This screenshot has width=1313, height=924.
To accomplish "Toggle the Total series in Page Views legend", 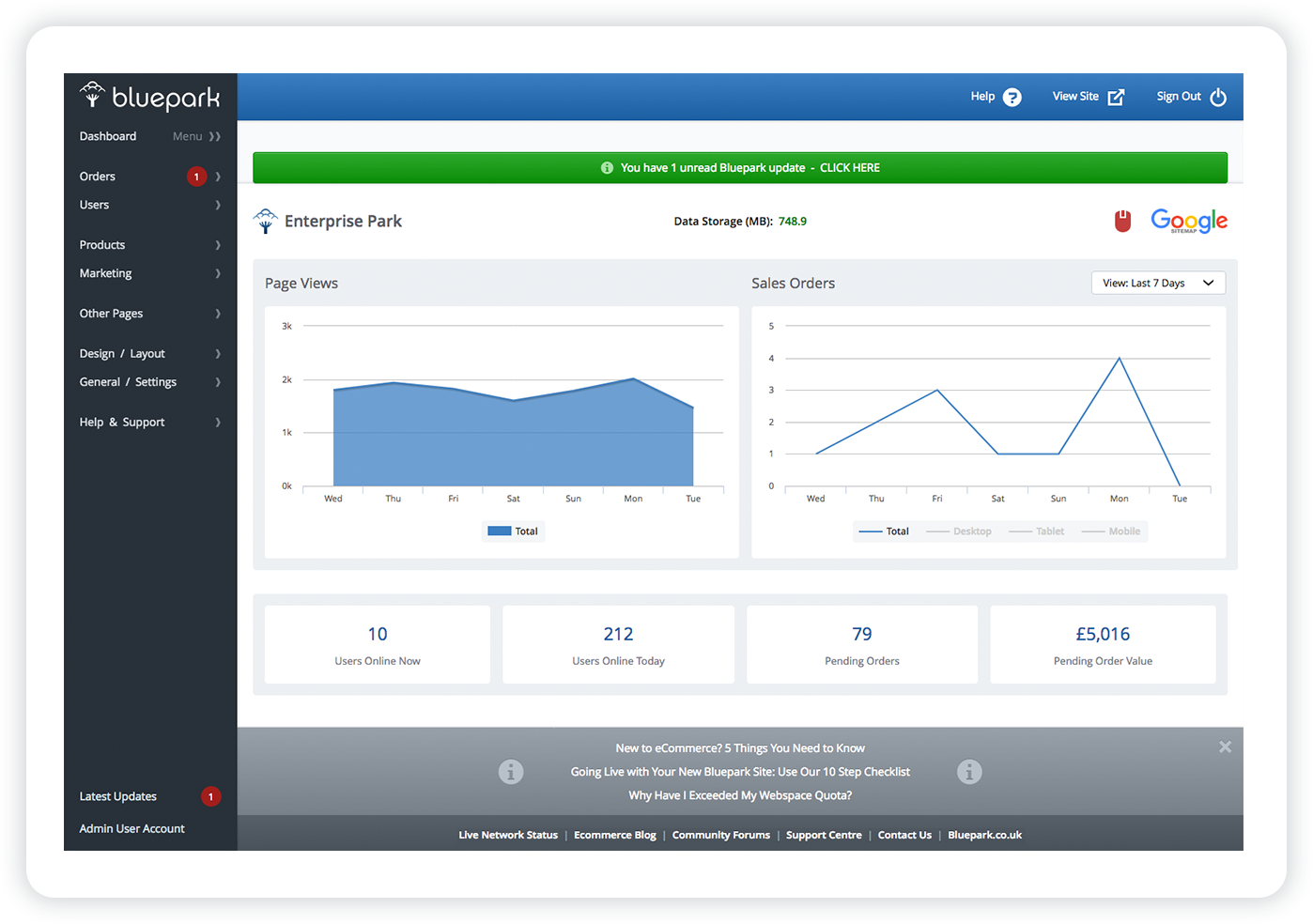I will pyautogui.click(x=513, y=531).
